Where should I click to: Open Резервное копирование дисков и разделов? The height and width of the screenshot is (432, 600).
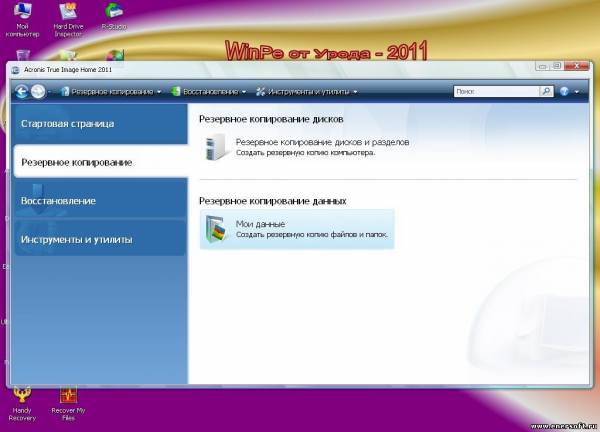(x=322, y=142)
